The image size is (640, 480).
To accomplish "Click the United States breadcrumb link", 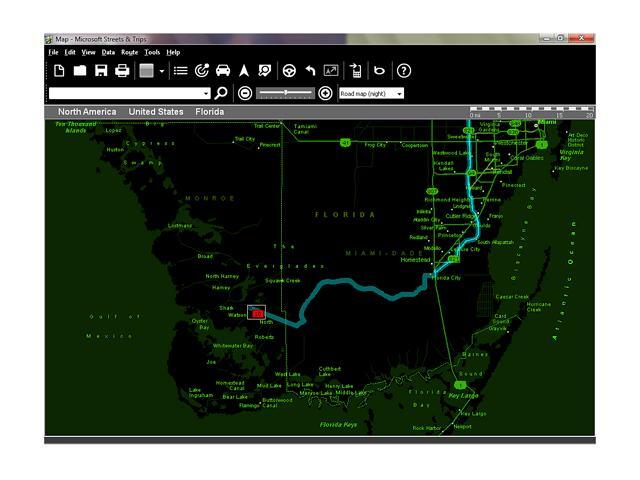I will (155, 112).
